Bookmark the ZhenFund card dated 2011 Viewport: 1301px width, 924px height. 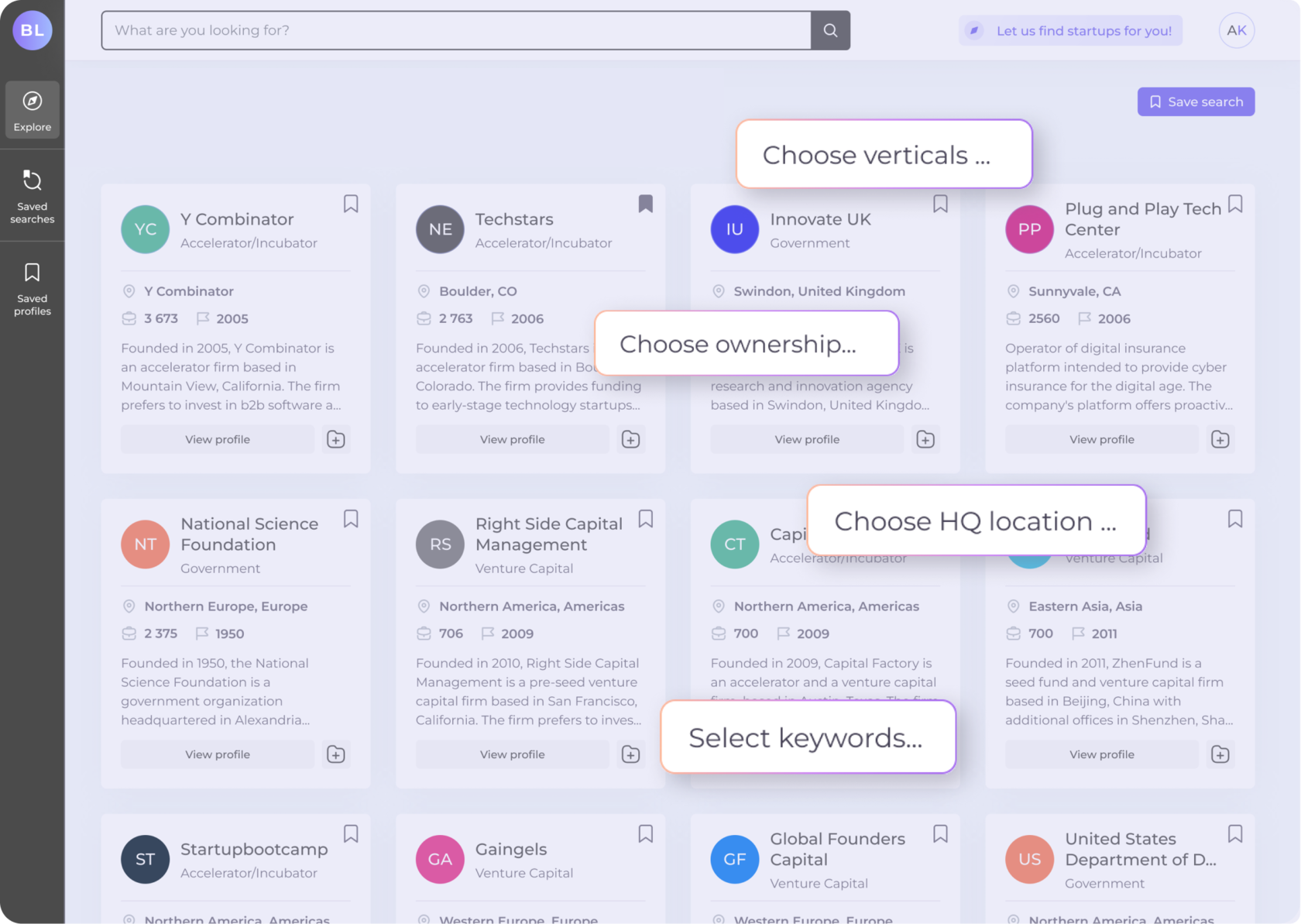pyautogui.click(x=1235, y=519)
